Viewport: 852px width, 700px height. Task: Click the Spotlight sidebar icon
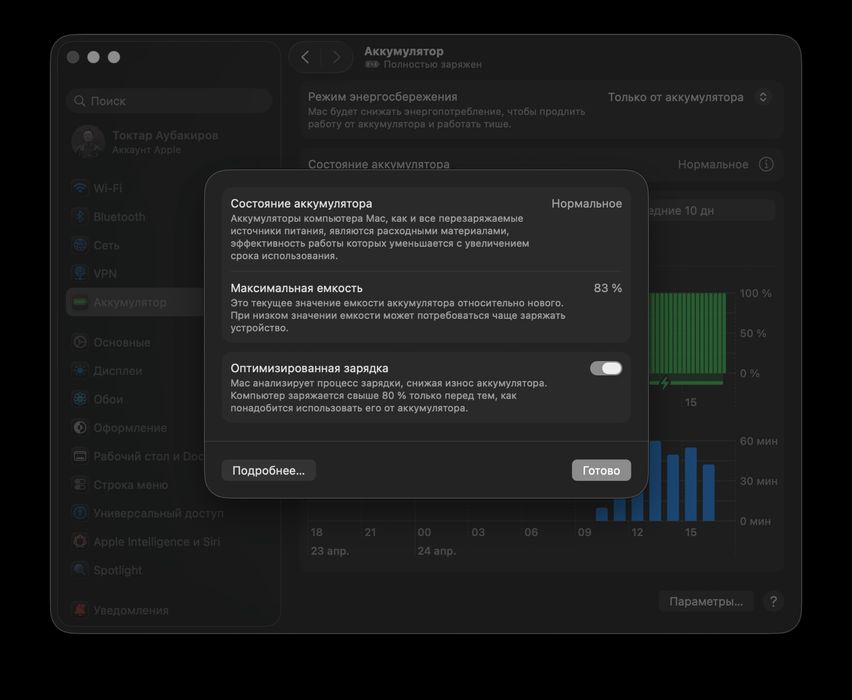point(80,570)
